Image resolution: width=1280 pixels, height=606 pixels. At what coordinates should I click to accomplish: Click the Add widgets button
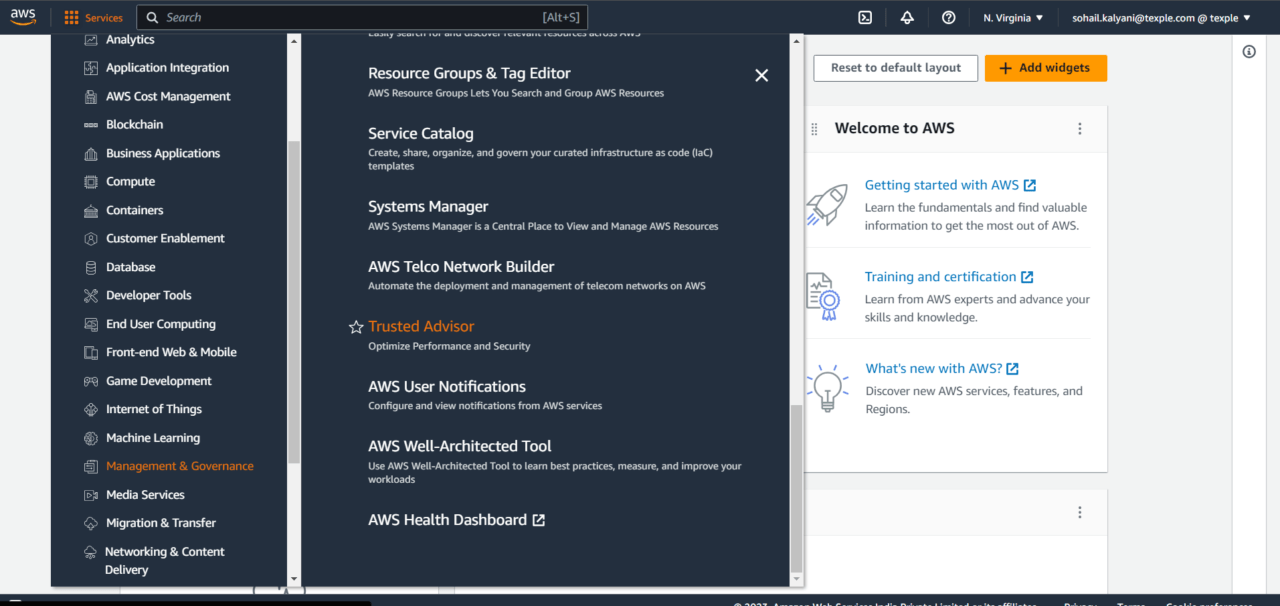point(1045,68)
